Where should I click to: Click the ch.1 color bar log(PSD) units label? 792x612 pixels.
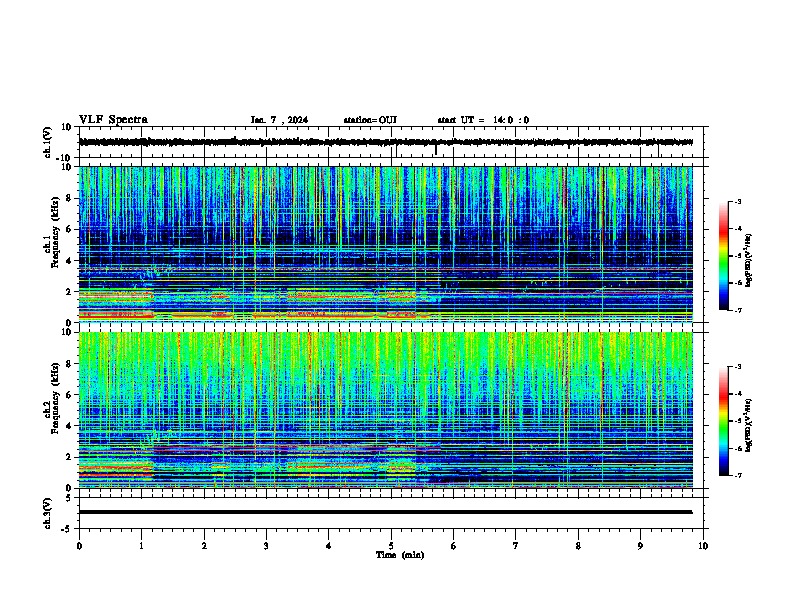749,260
